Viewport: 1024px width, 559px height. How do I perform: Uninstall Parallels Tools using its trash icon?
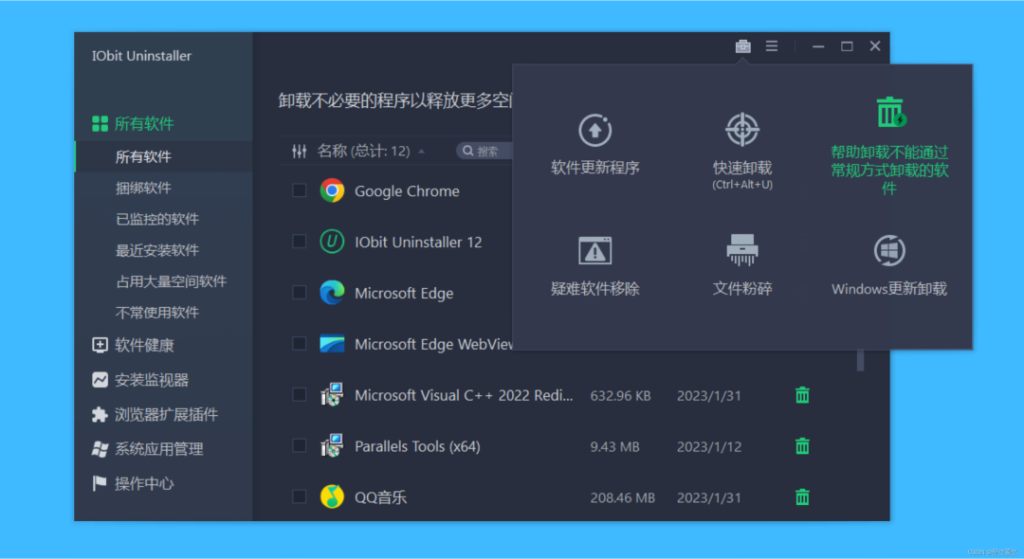coord(802,446)
